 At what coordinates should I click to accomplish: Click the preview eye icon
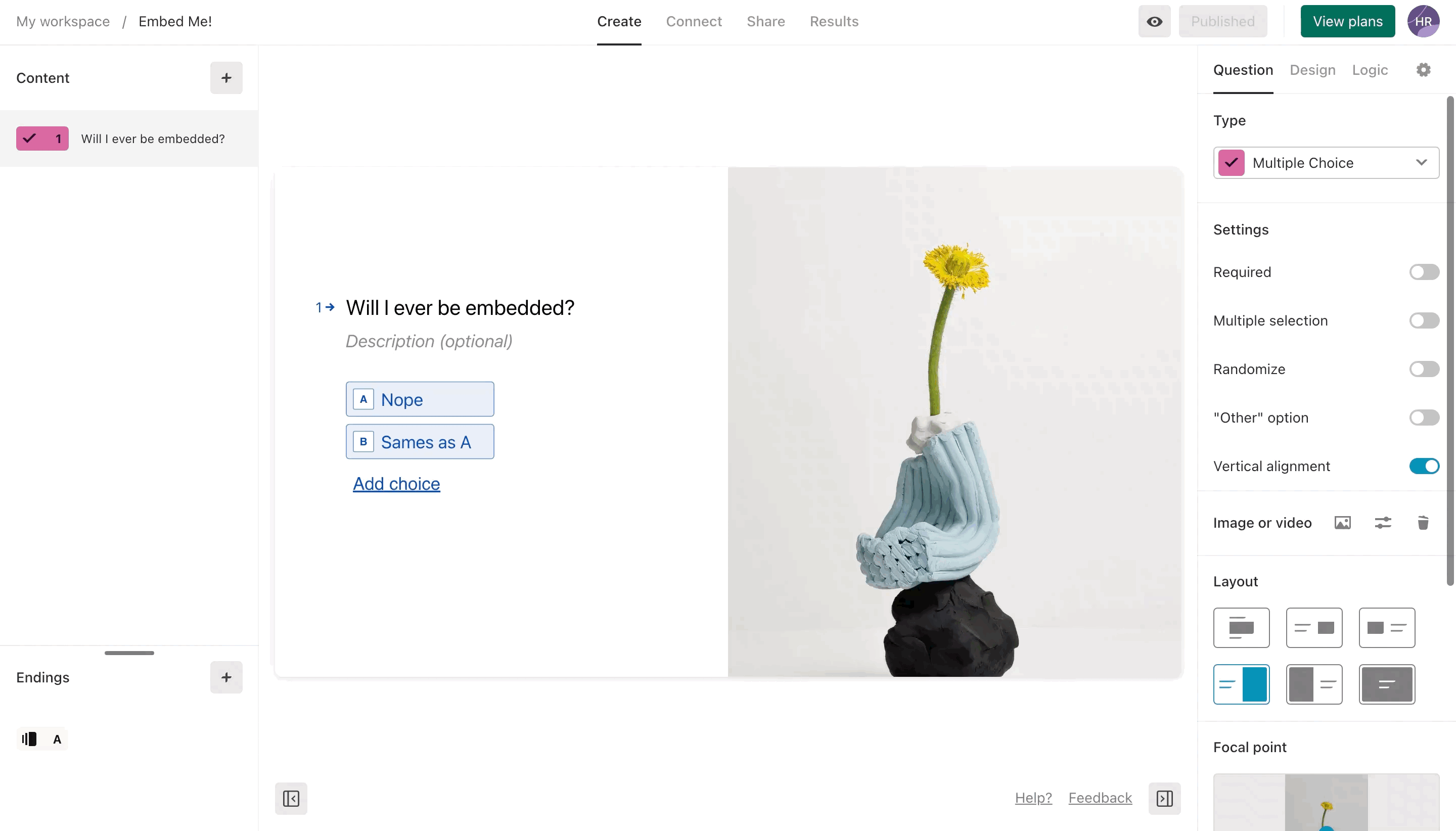[x=1155, y=21]
